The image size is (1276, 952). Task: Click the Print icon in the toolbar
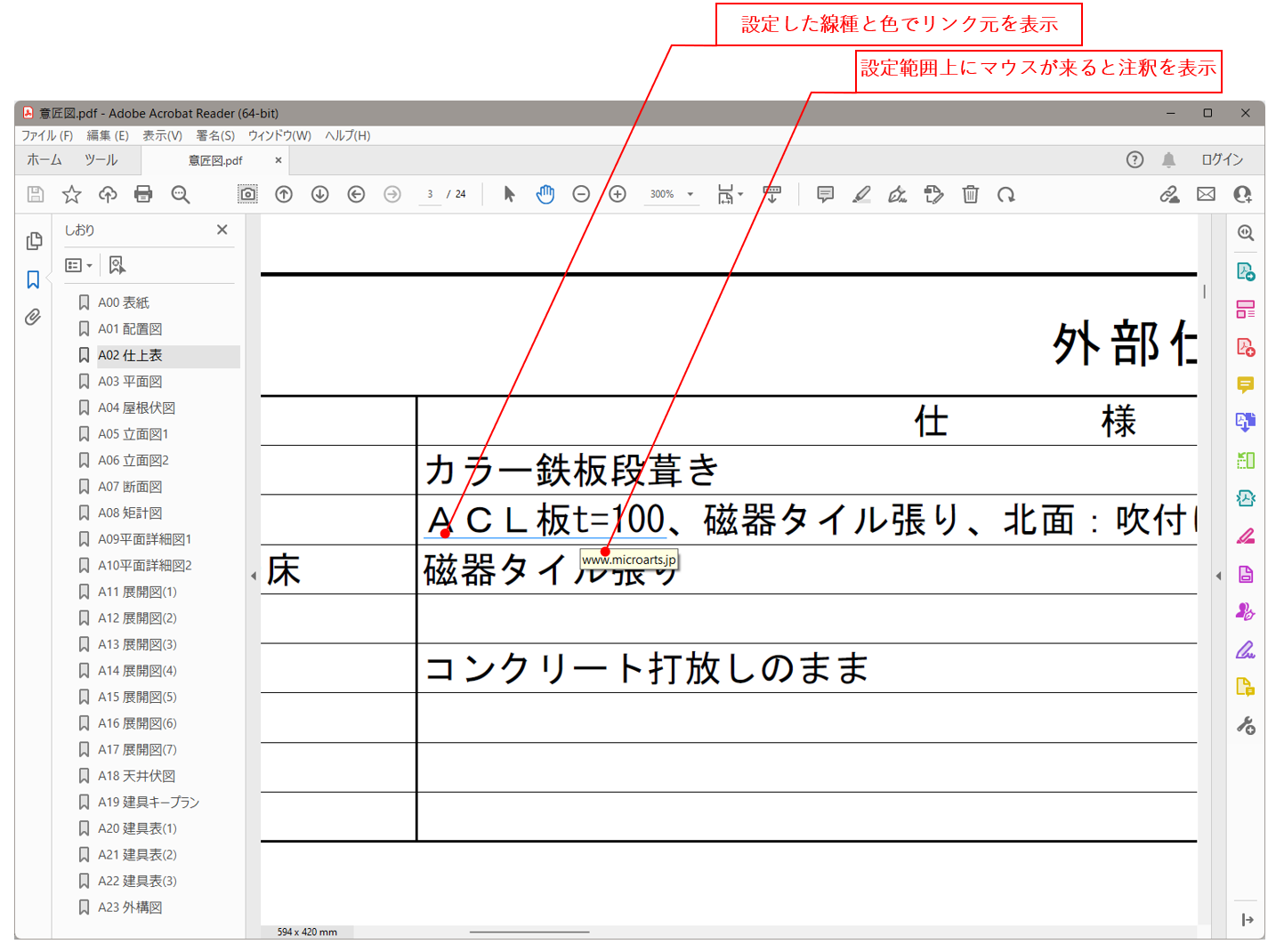[143, 194]
